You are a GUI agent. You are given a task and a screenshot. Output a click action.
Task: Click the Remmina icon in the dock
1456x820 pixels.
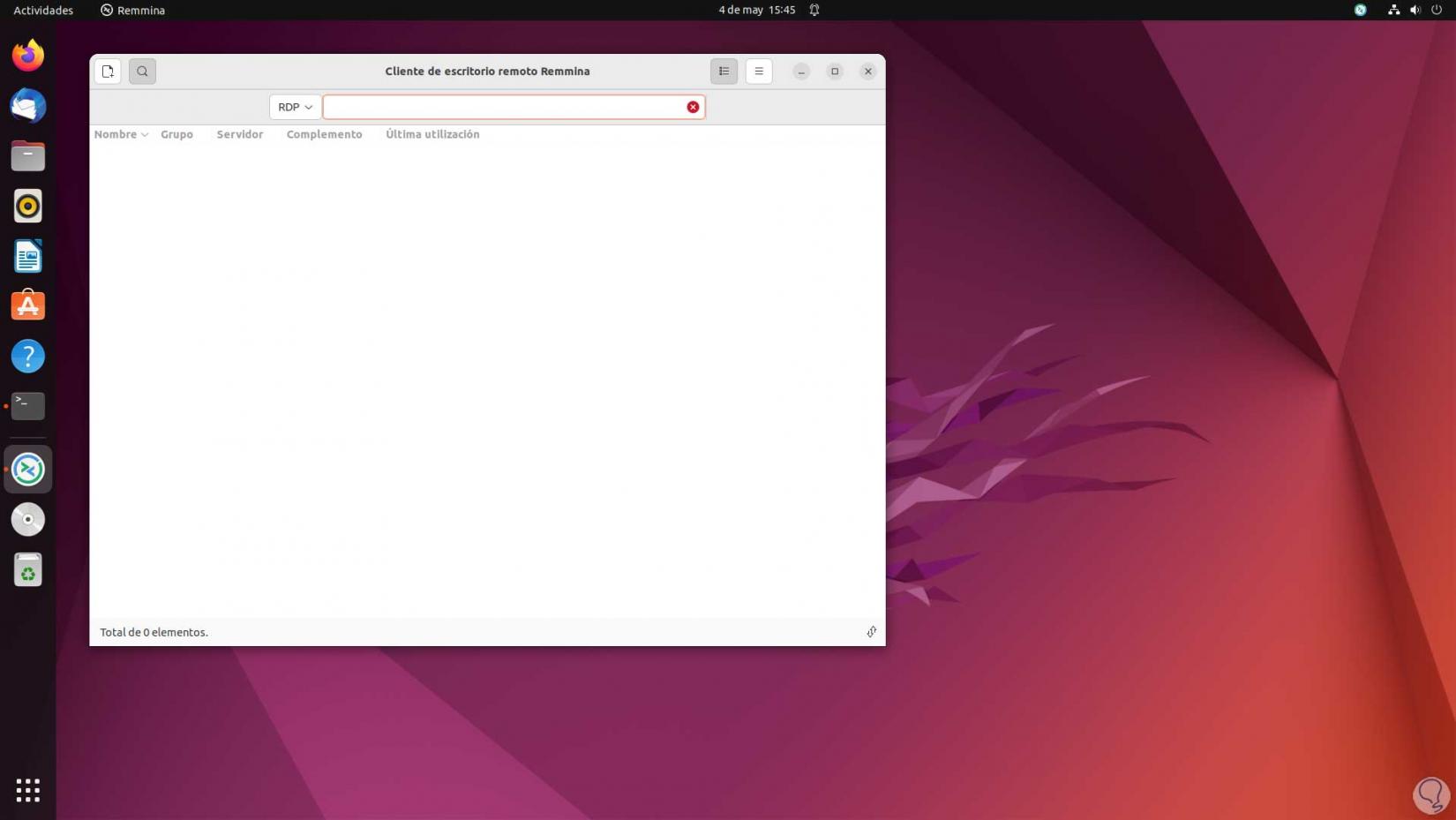point(28,470)
